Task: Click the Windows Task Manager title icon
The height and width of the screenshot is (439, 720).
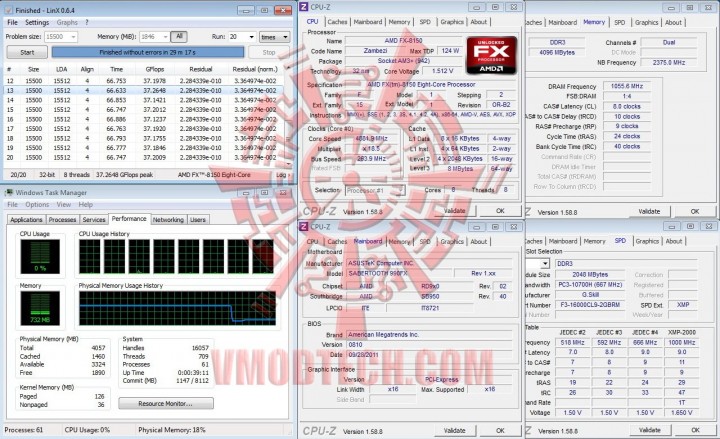Action: (x=9, y=192)
